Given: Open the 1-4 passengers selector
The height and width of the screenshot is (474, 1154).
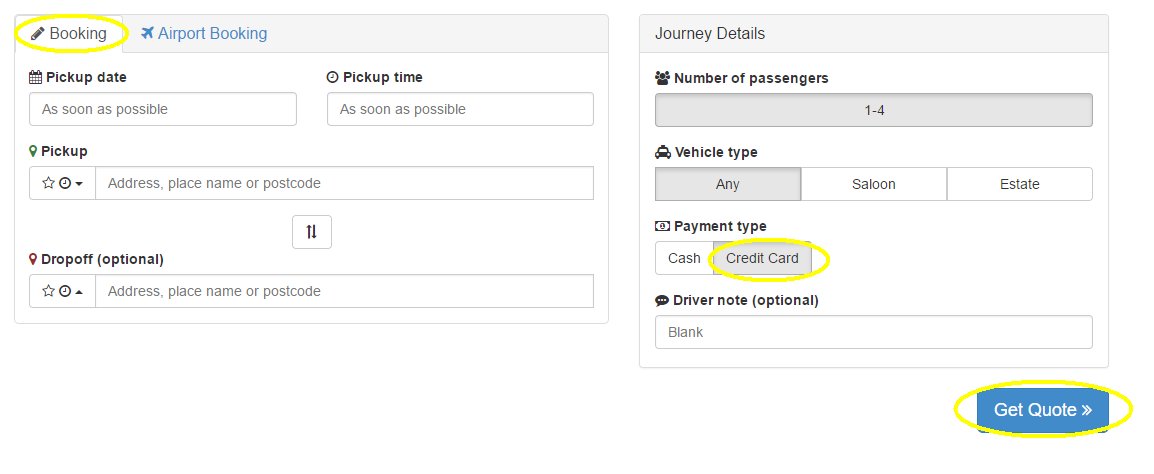Looking at the screenshot, I should coord(873,110).
